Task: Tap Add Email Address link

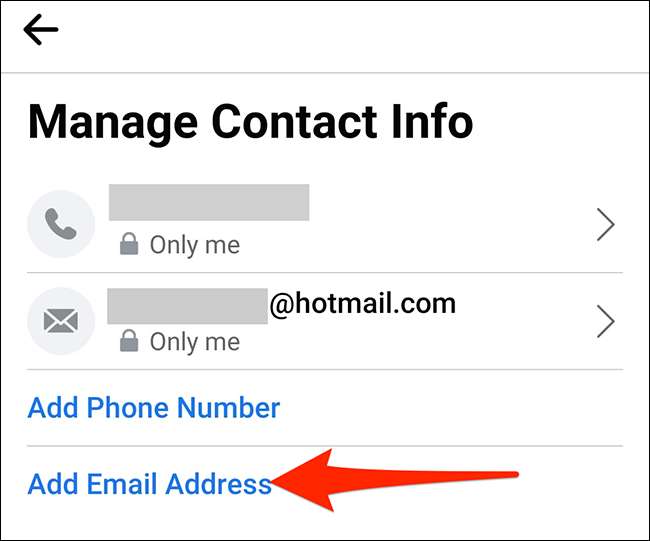Action: point(150,484)
